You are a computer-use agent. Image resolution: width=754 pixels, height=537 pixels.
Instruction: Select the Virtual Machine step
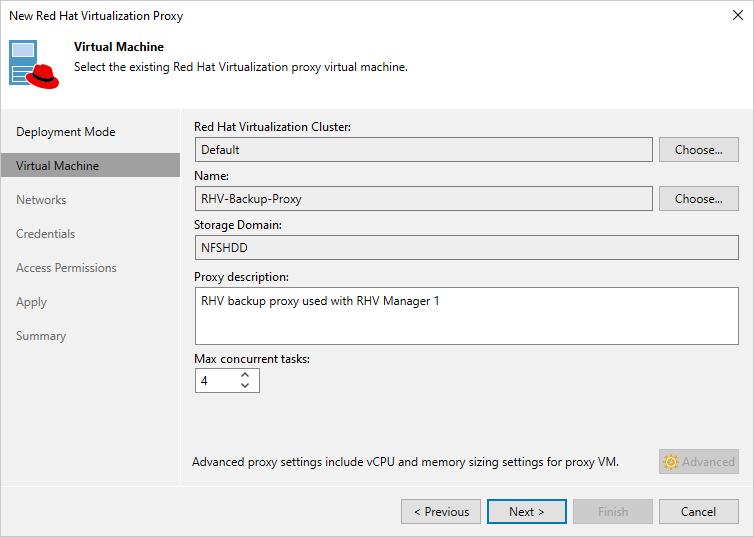(57, 166)
